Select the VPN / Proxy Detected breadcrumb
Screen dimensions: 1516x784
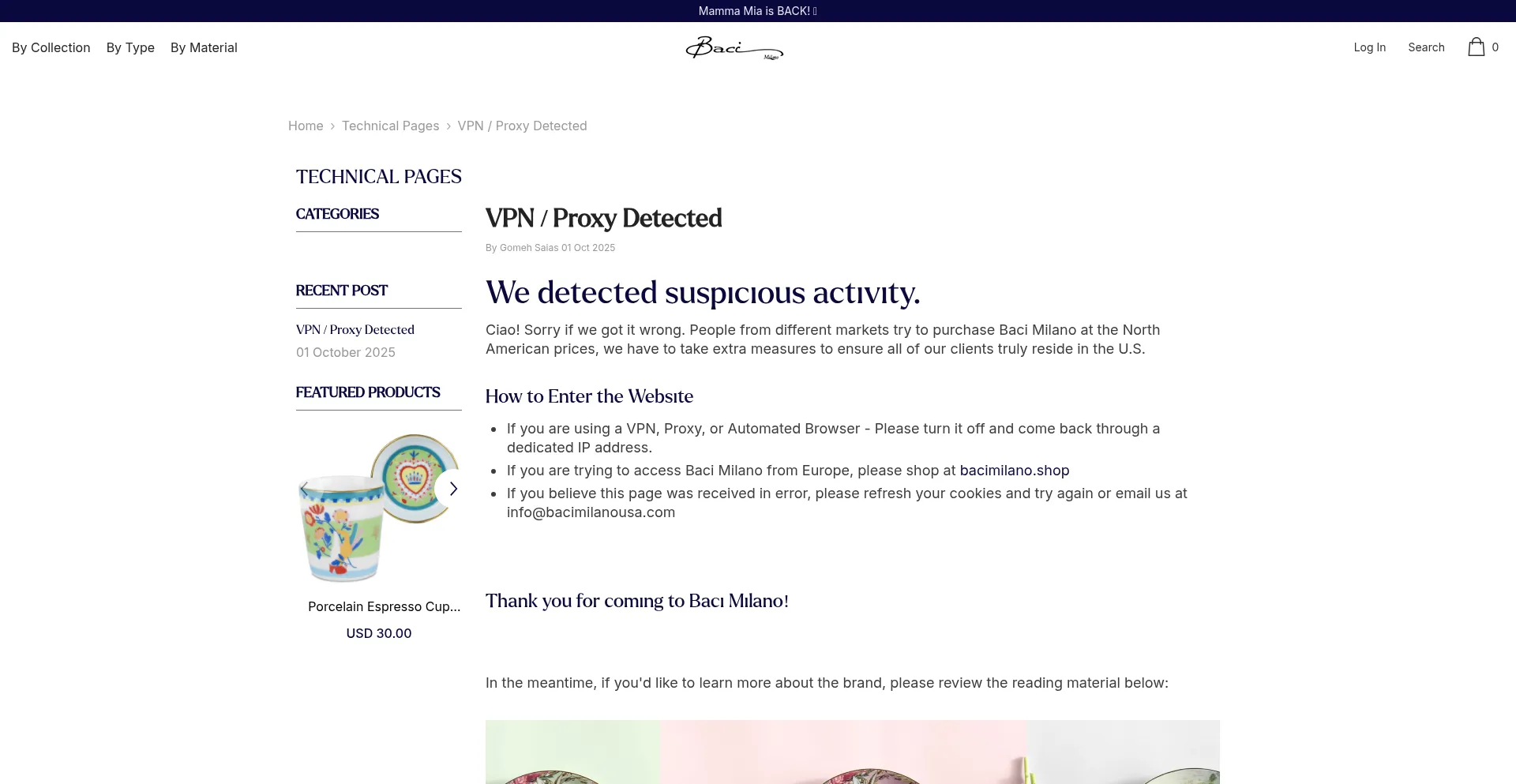[522, 126]
